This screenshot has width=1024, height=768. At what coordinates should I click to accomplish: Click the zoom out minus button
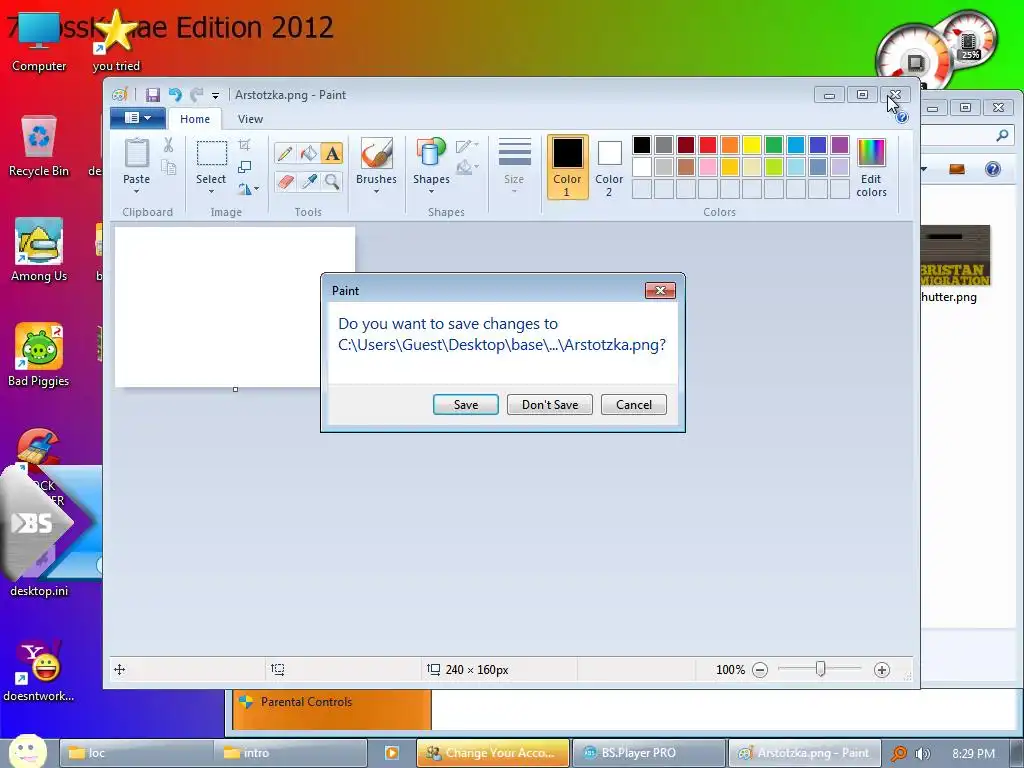coord(760,670)
